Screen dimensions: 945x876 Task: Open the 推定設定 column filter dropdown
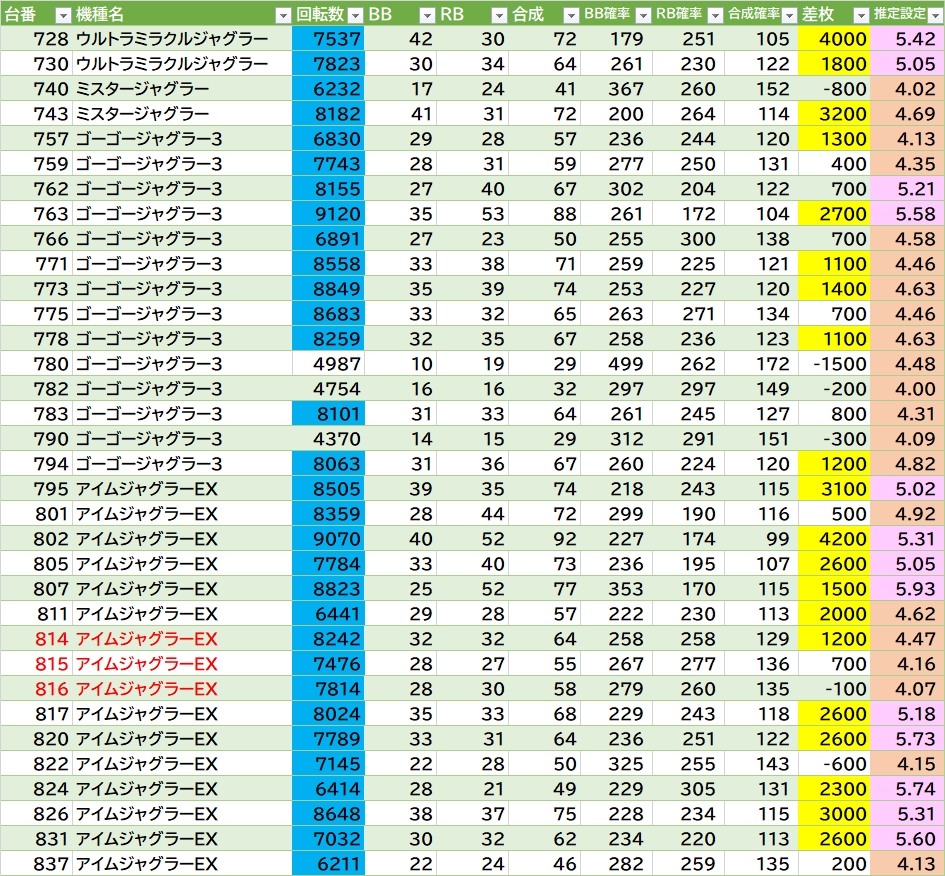coord(935,16)
